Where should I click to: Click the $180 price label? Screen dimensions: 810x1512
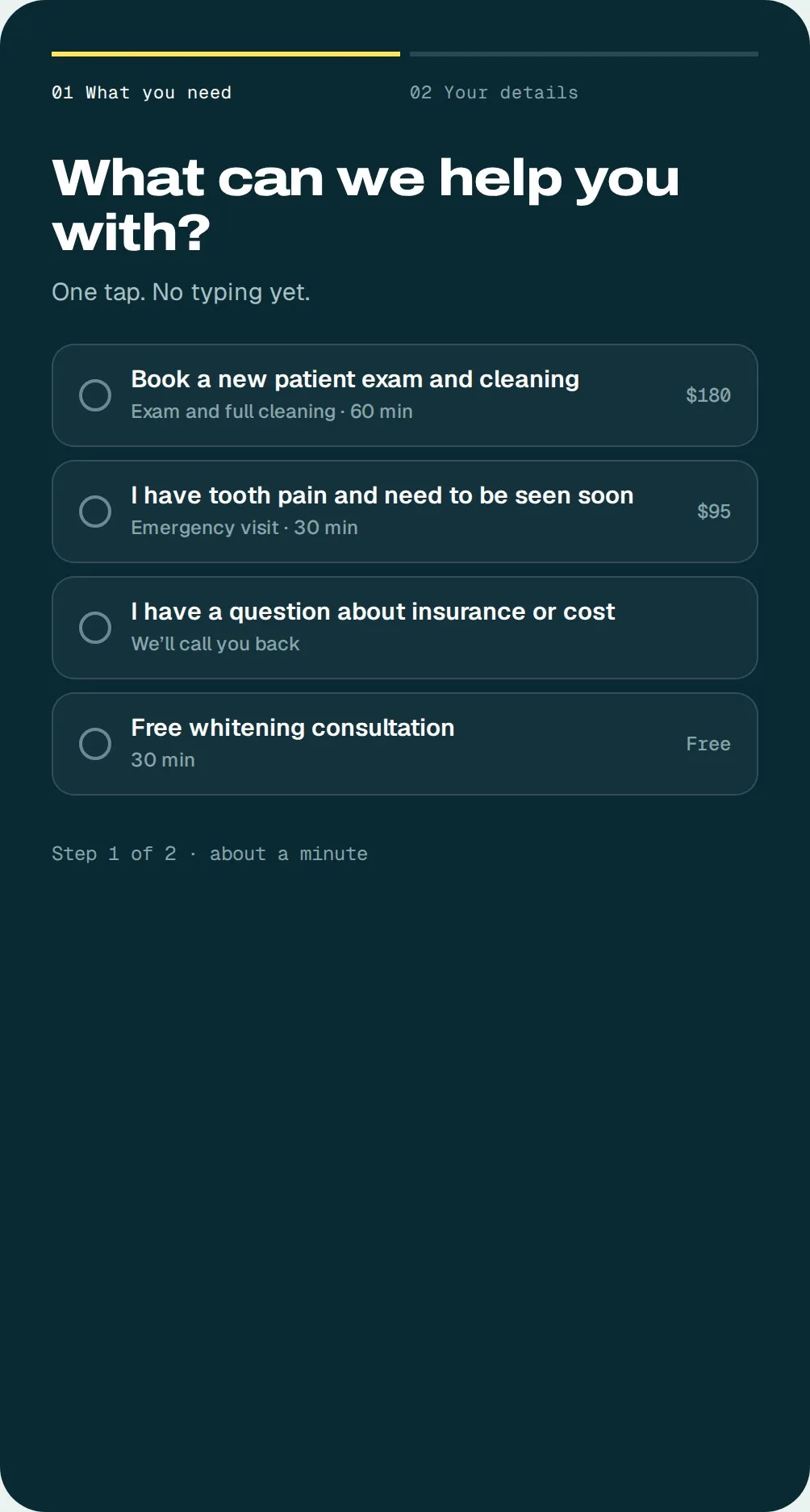tap(708, 395)
